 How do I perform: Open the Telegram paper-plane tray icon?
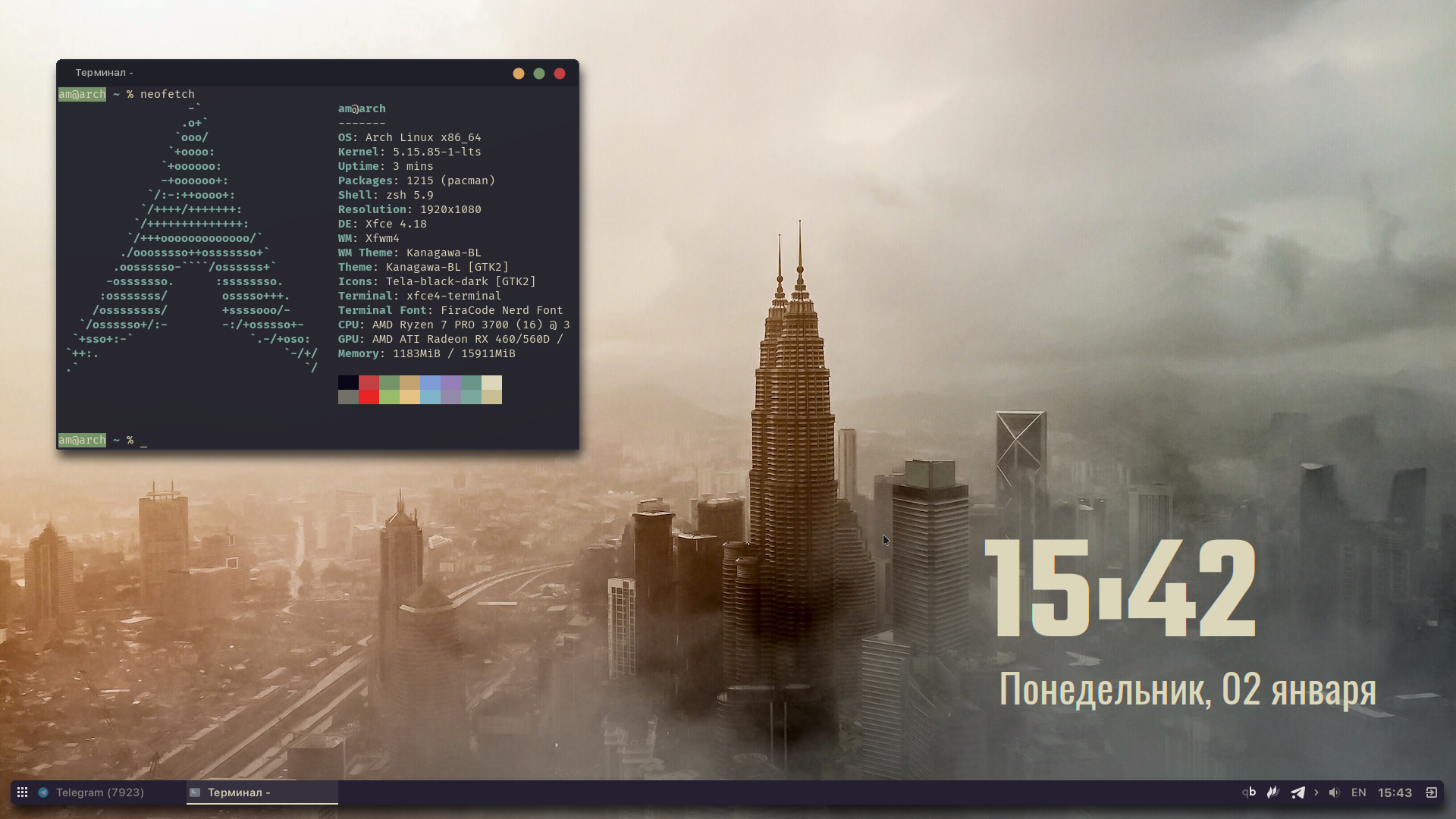pos(1298,792)
